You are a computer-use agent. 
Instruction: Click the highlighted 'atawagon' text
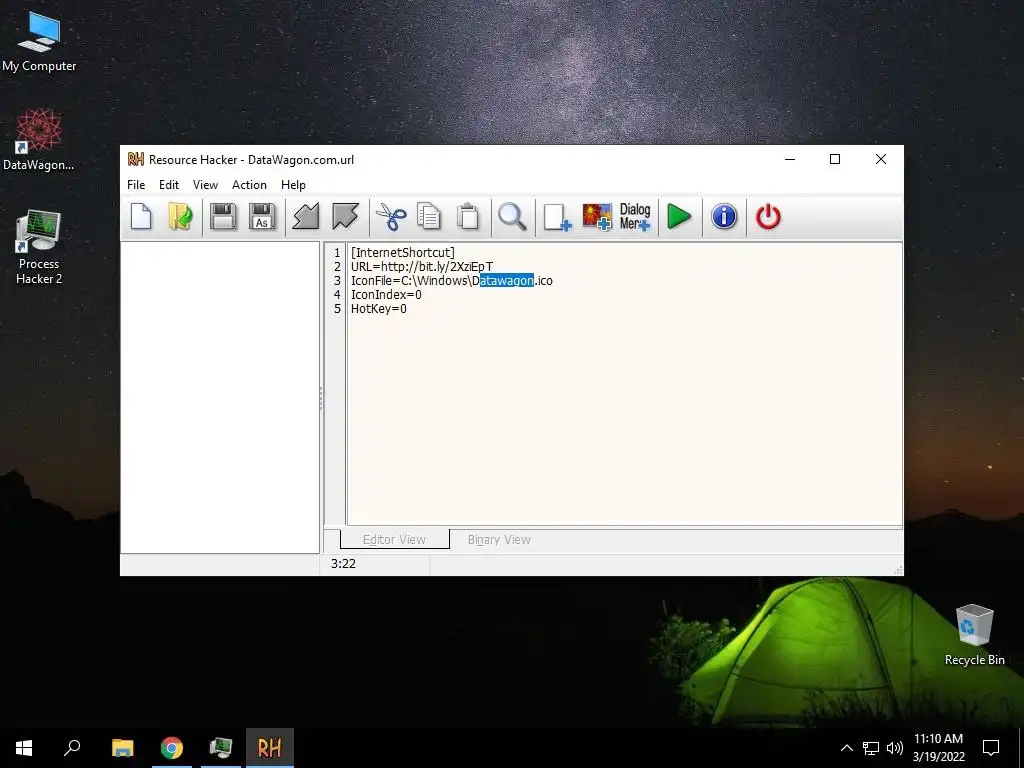pyautogui.click(x=507, y=281)
